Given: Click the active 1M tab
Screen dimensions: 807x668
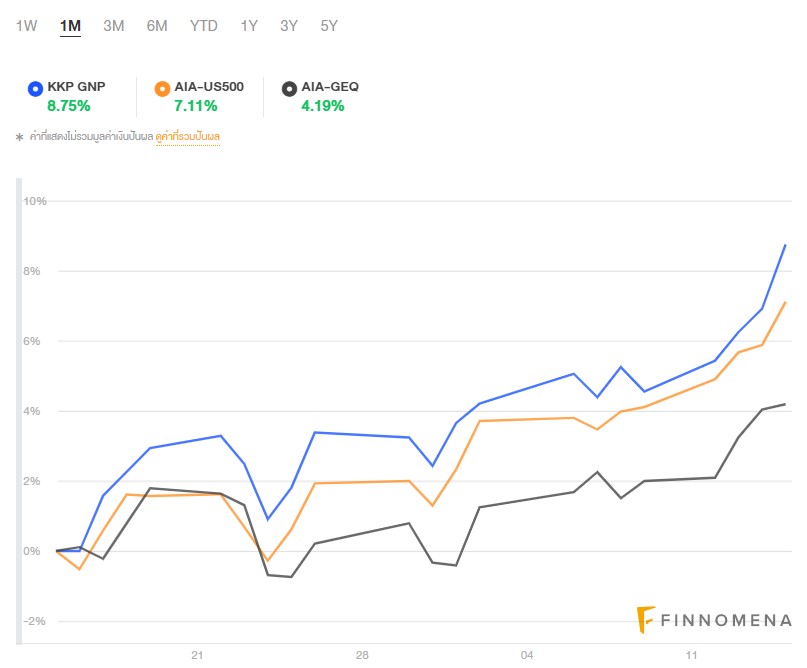Looking at the screenshot, I should click(70, 26).
